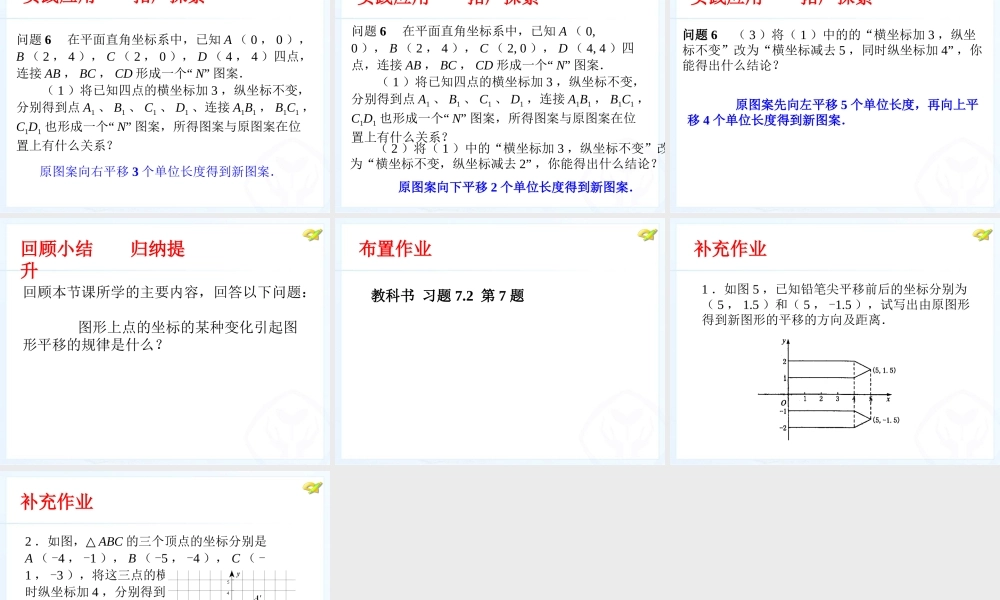The height and width of the screenshot is (600, 1000).
Task: Click text 得到新图形的平移的方向及距离
Action: (794, 319)
